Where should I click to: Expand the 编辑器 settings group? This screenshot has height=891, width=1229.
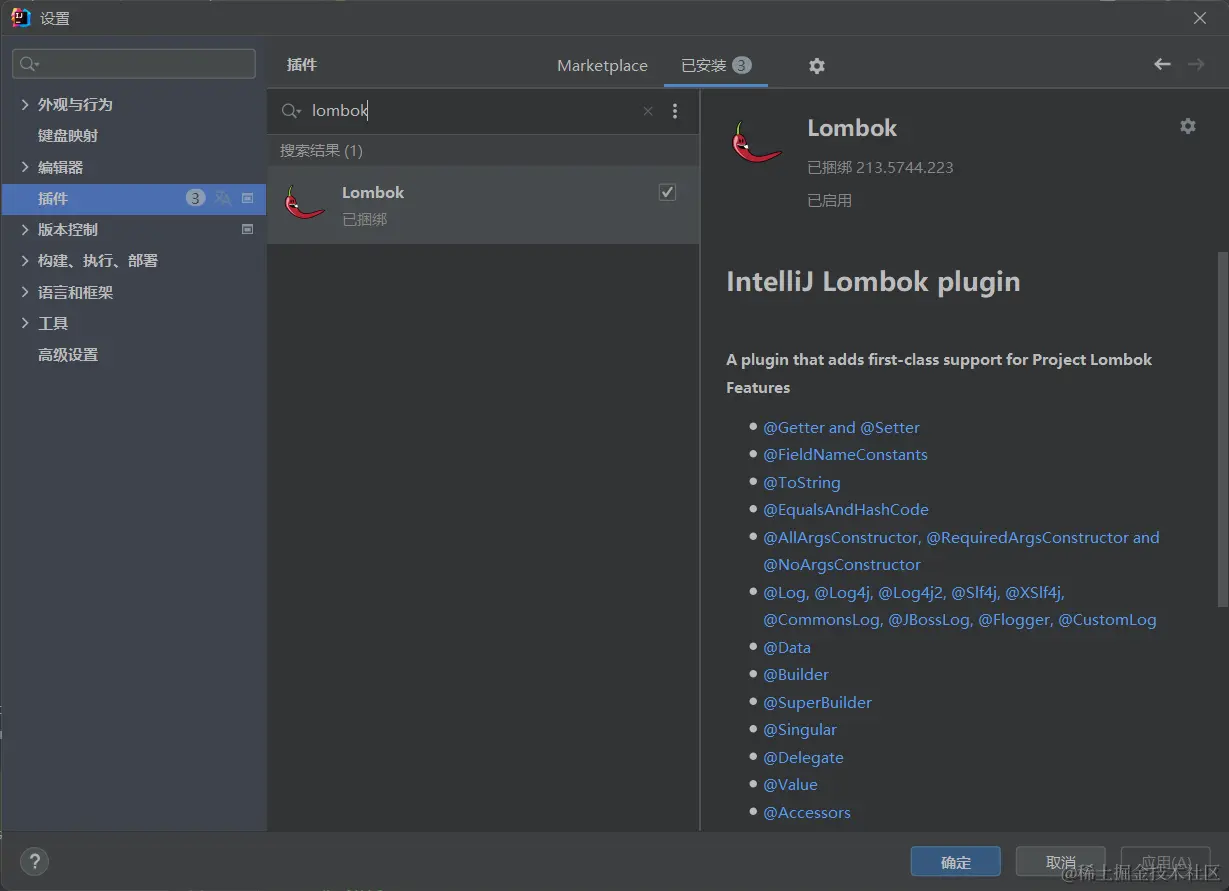tap(25, 167)
